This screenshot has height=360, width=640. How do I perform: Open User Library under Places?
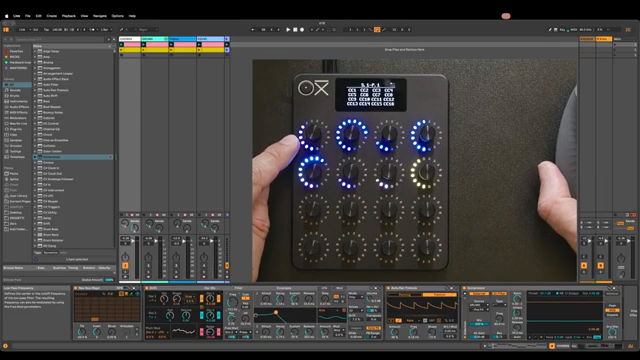[x=18, y=196]
